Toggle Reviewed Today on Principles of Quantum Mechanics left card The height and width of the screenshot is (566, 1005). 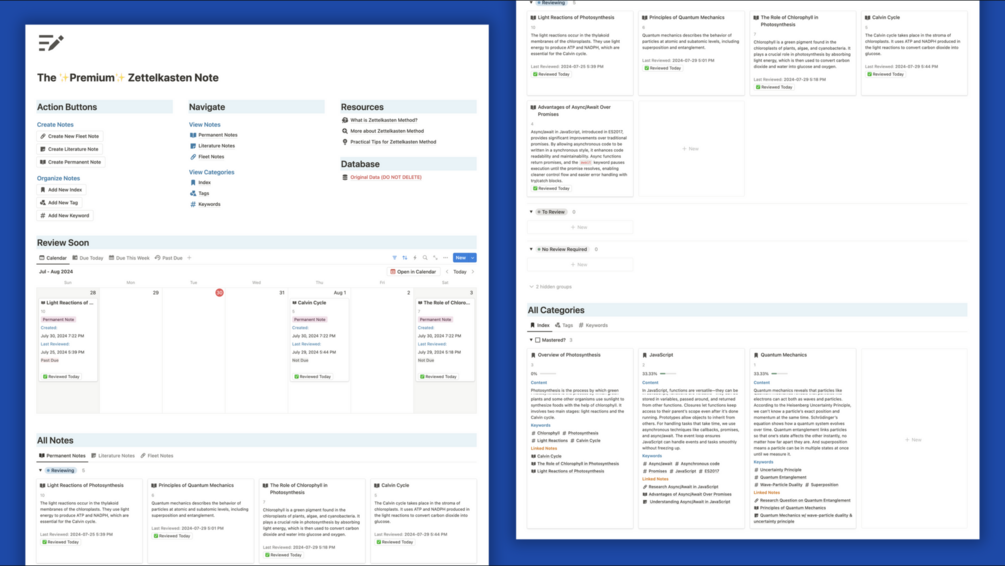(173, 536)
